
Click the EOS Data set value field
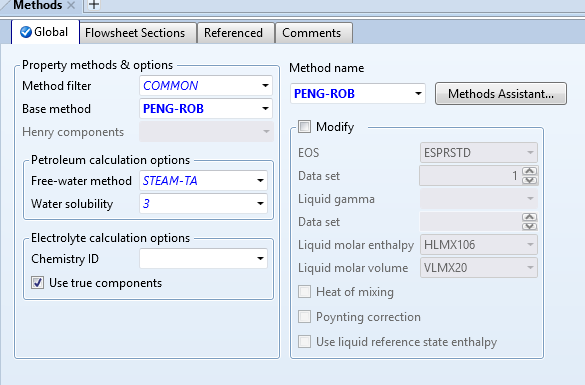[x=471, y=176]
